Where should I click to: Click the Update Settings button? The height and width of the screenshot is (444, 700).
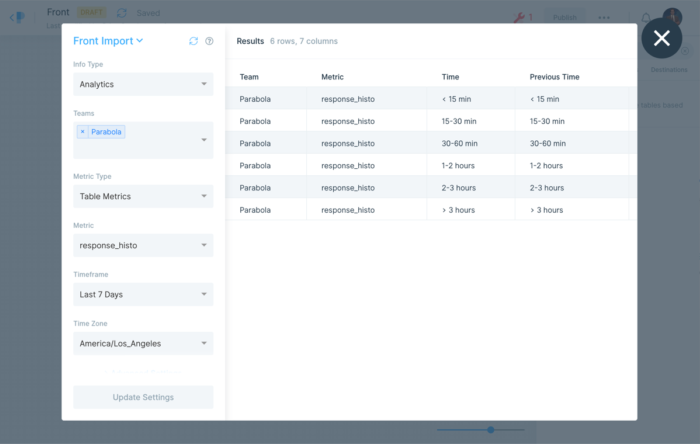pyautogui.click(x=143, y=397)
